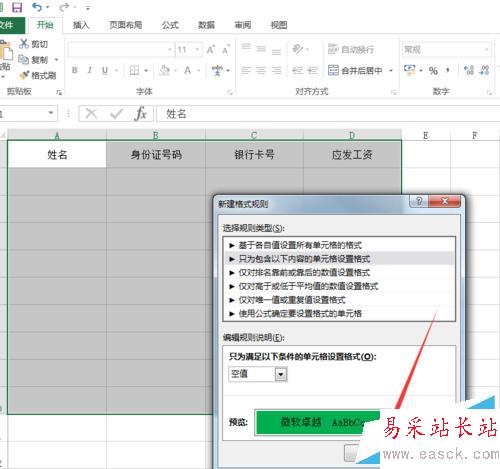Image resolution: width=500 pixels, height=469 pixels.
Task: Open the 空值 condition dropdown
Action: click(281, 374)
